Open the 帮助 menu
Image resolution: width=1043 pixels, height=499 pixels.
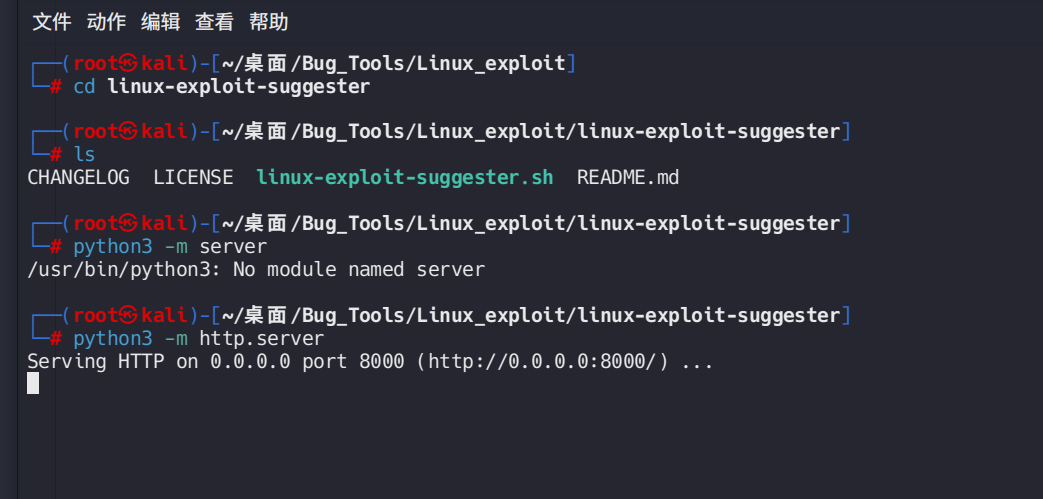[x=268, y=21]
